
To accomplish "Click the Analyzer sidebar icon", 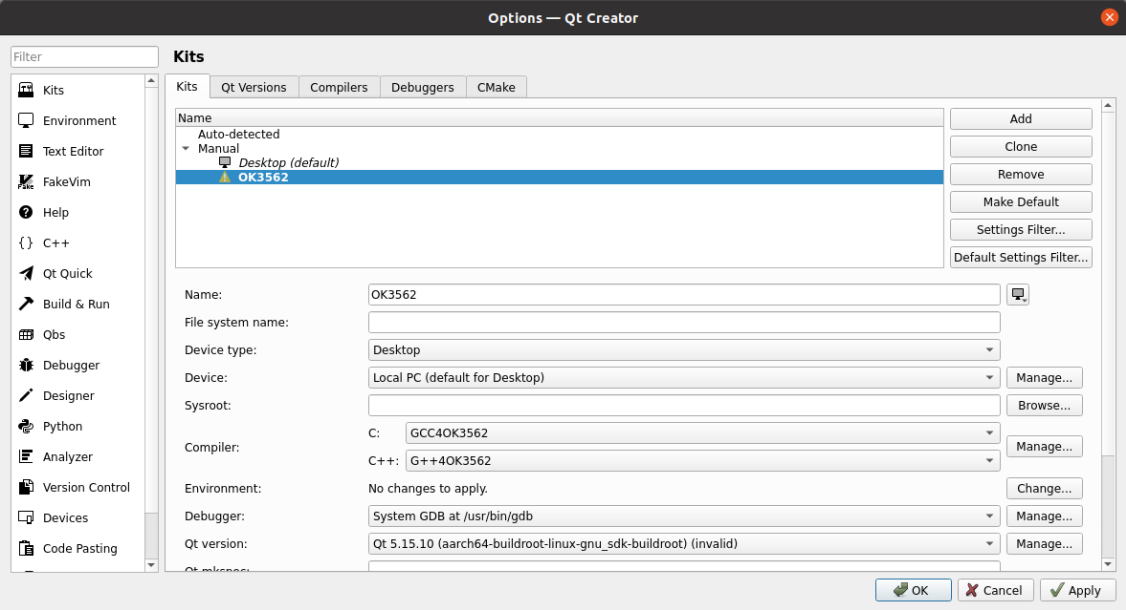I will coord(27,457).
